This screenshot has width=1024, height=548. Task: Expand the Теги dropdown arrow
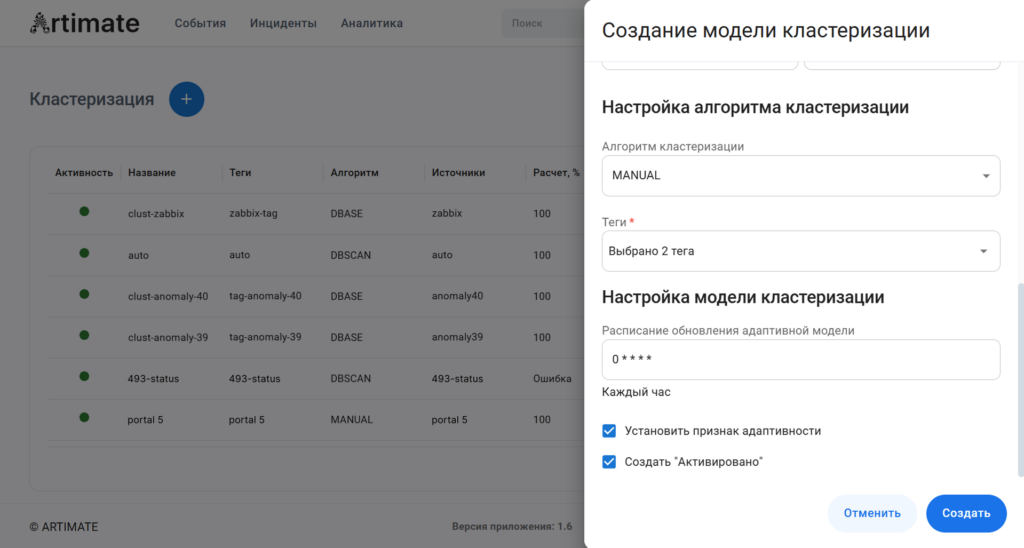click(x=984, y=251)
